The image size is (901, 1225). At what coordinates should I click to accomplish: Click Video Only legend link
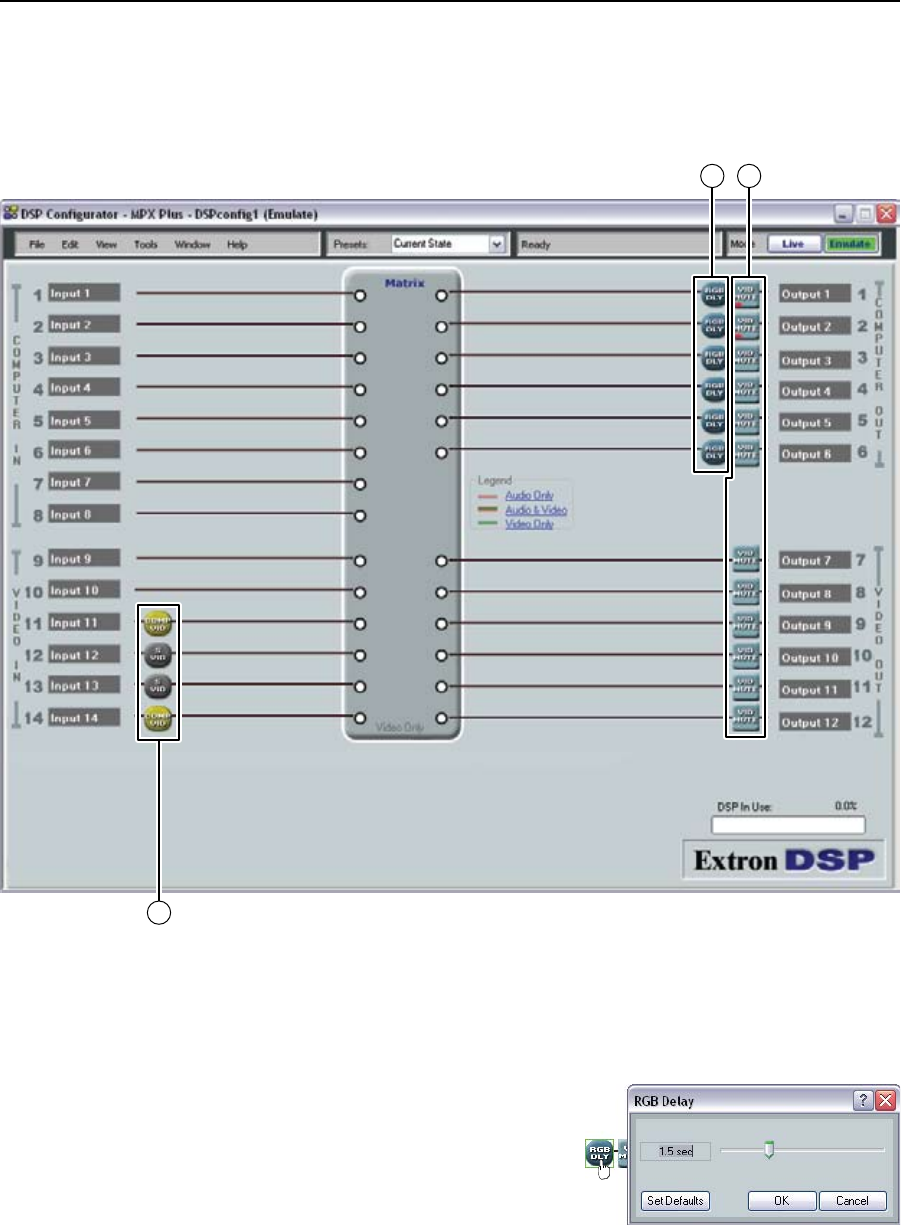pos(530,524)
